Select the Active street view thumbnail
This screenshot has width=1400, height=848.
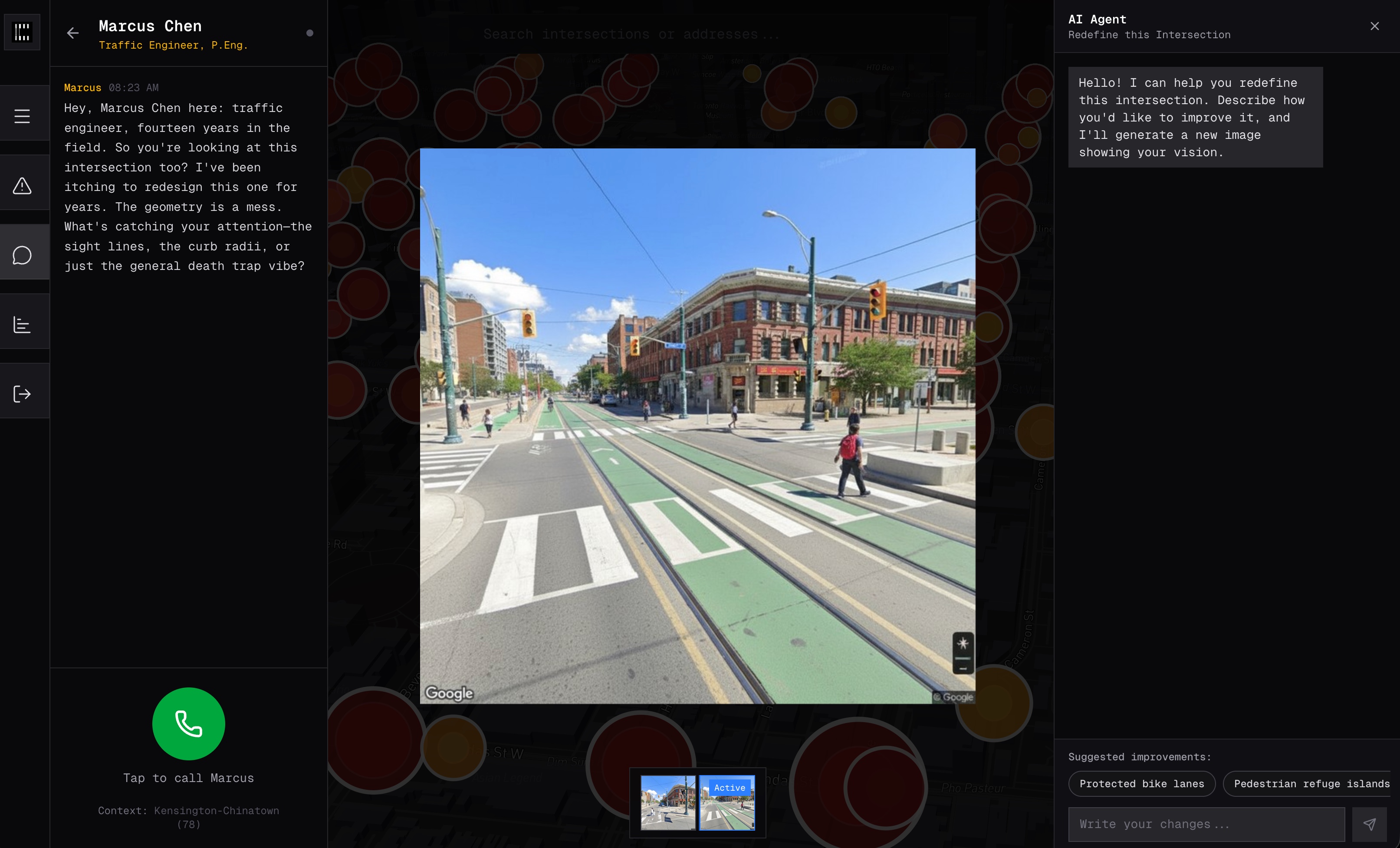(x=727, y=802)
